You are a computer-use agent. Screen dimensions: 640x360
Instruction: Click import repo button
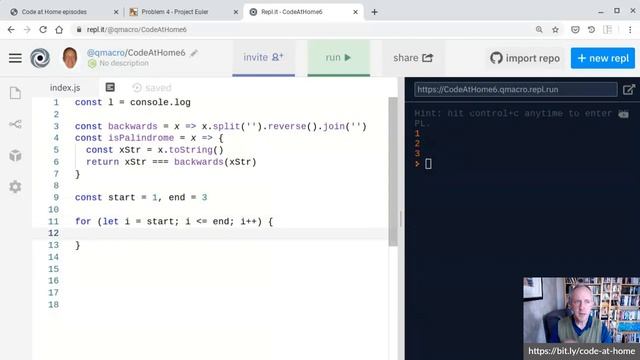pyautogui.click(x=525, y=58)
